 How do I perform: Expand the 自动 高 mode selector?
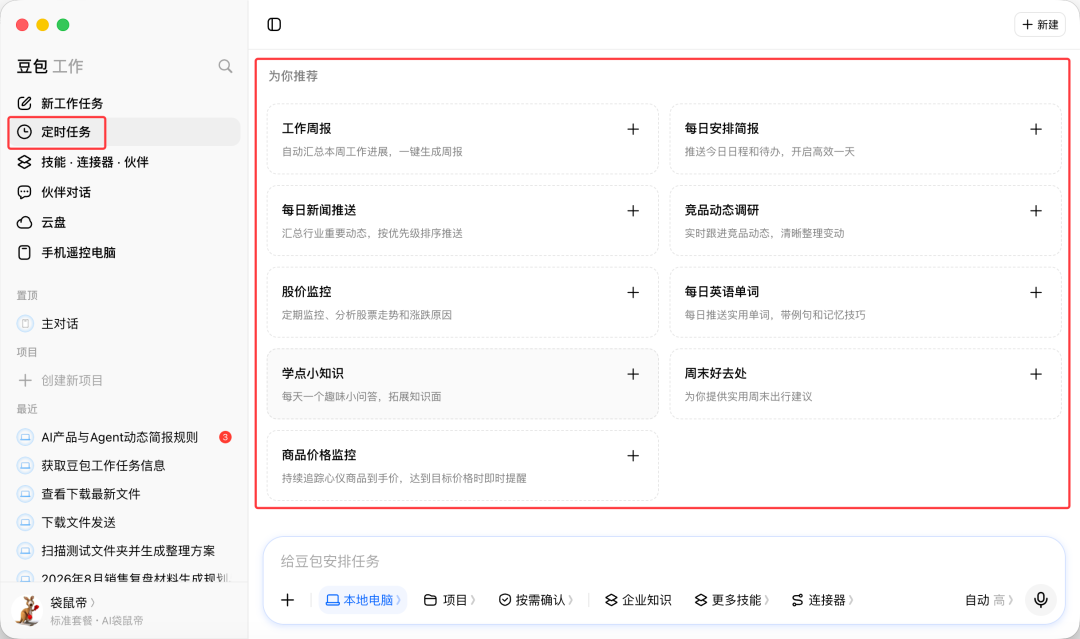[989, 600]
